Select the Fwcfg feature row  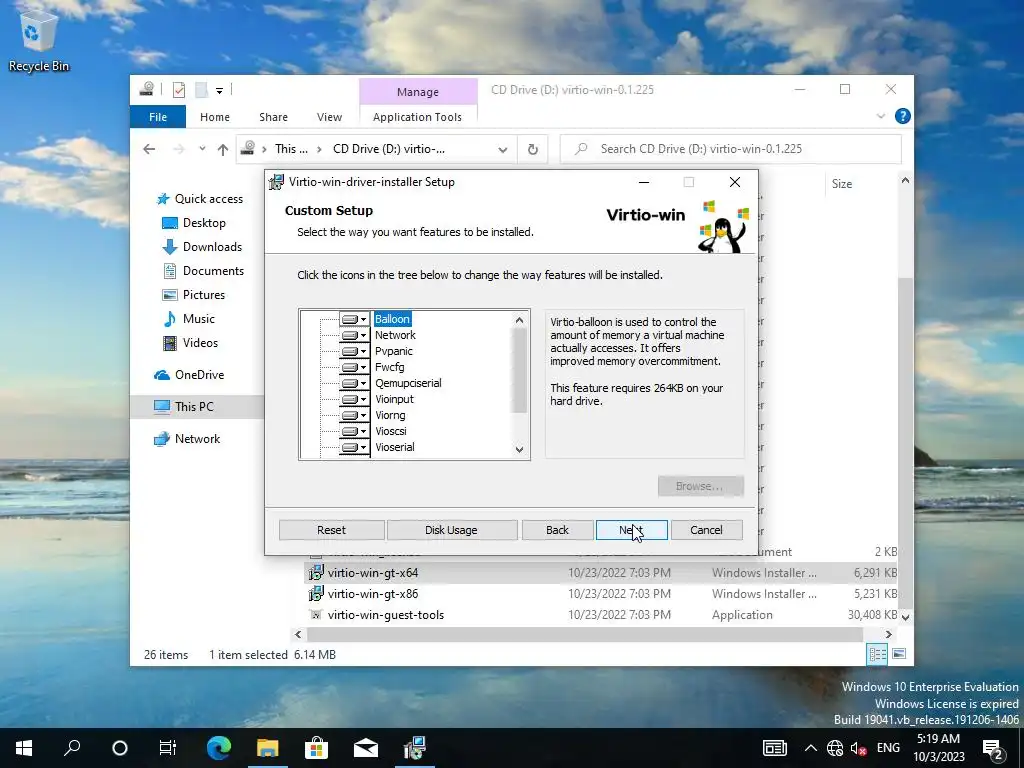(390, 367)
